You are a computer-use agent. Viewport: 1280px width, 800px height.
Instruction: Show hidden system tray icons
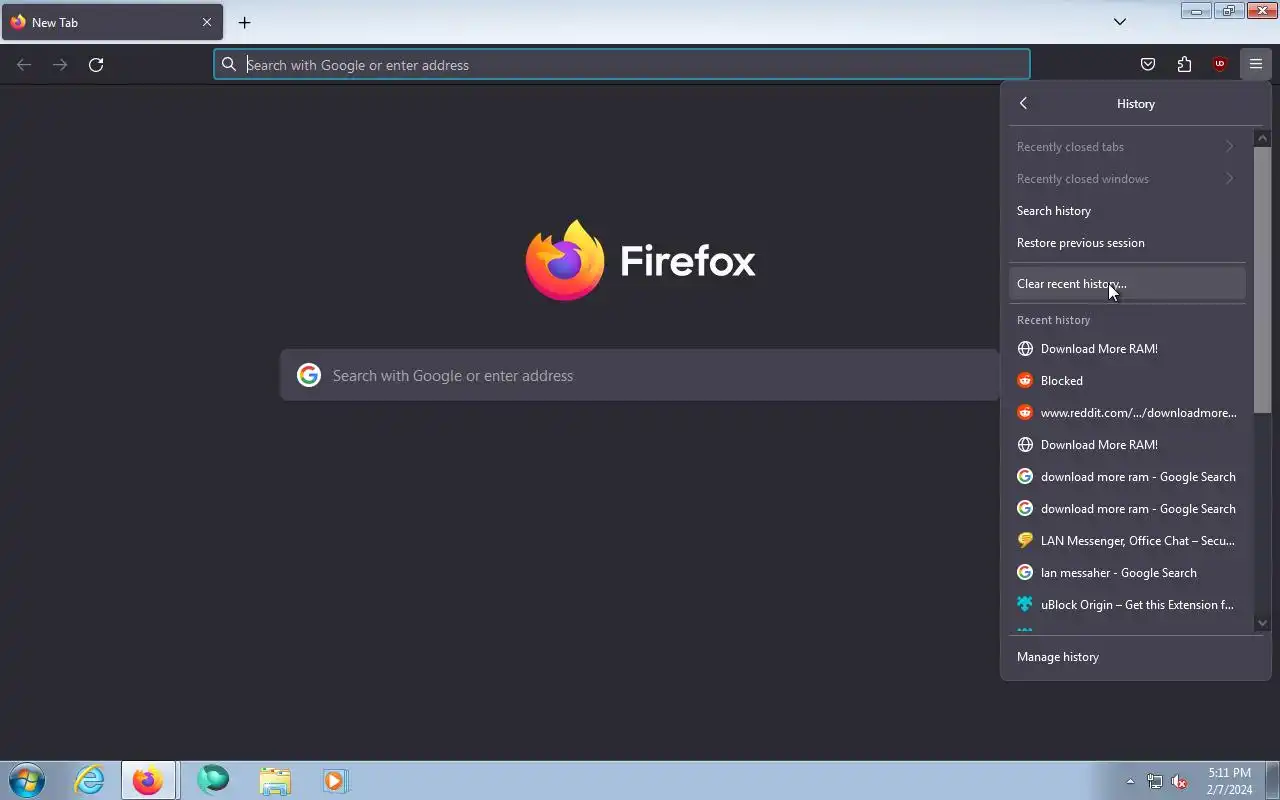1130,782
